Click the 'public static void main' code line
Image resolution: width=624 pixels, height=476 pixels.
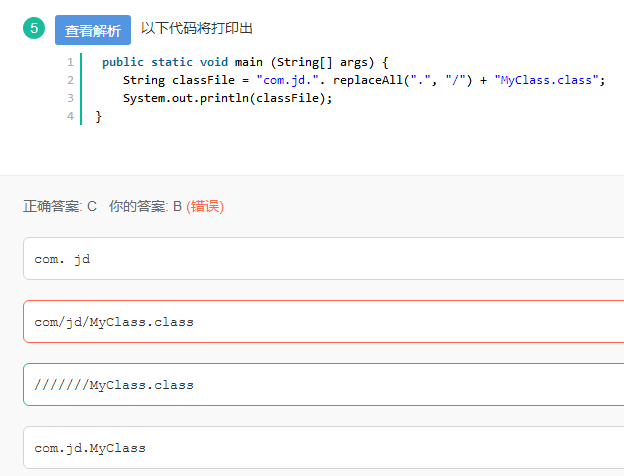[245, 62]
